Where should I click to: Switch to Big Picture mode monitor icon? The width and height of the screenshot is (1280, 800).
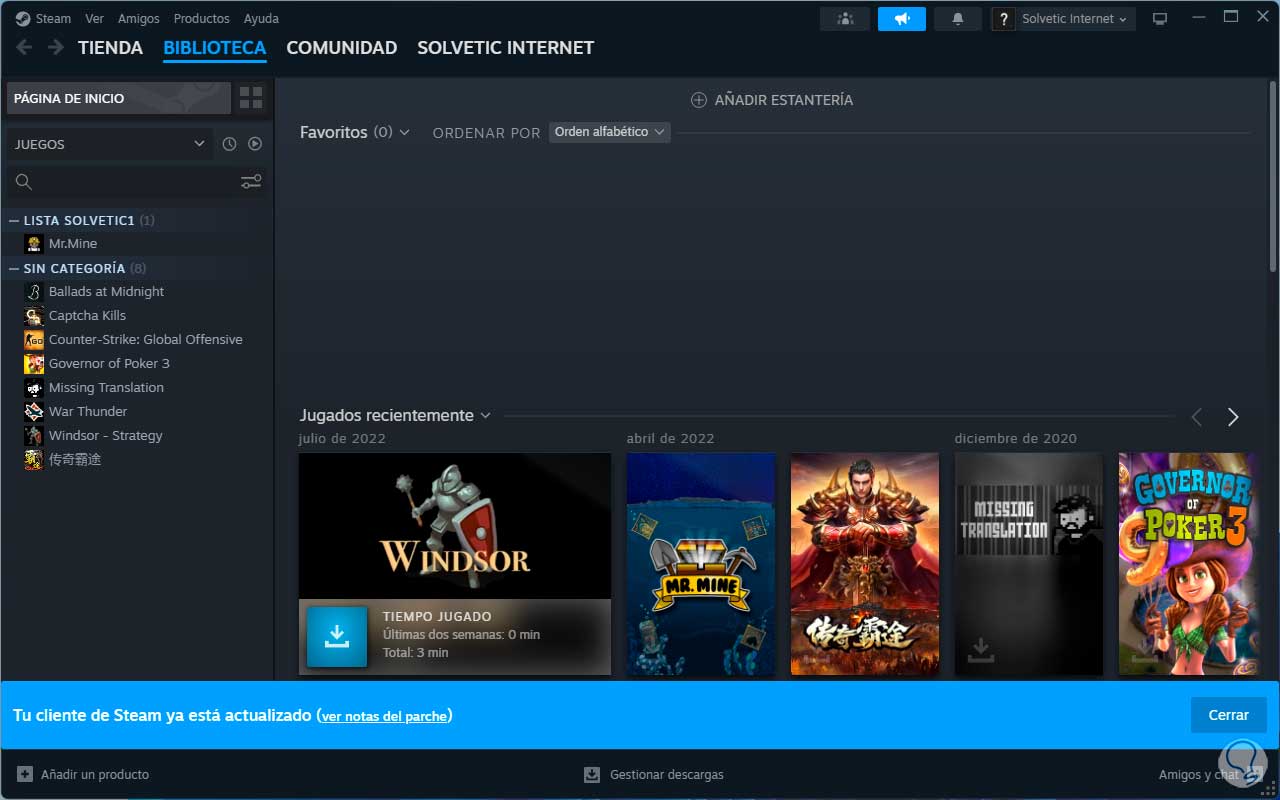coord(1160,19)
